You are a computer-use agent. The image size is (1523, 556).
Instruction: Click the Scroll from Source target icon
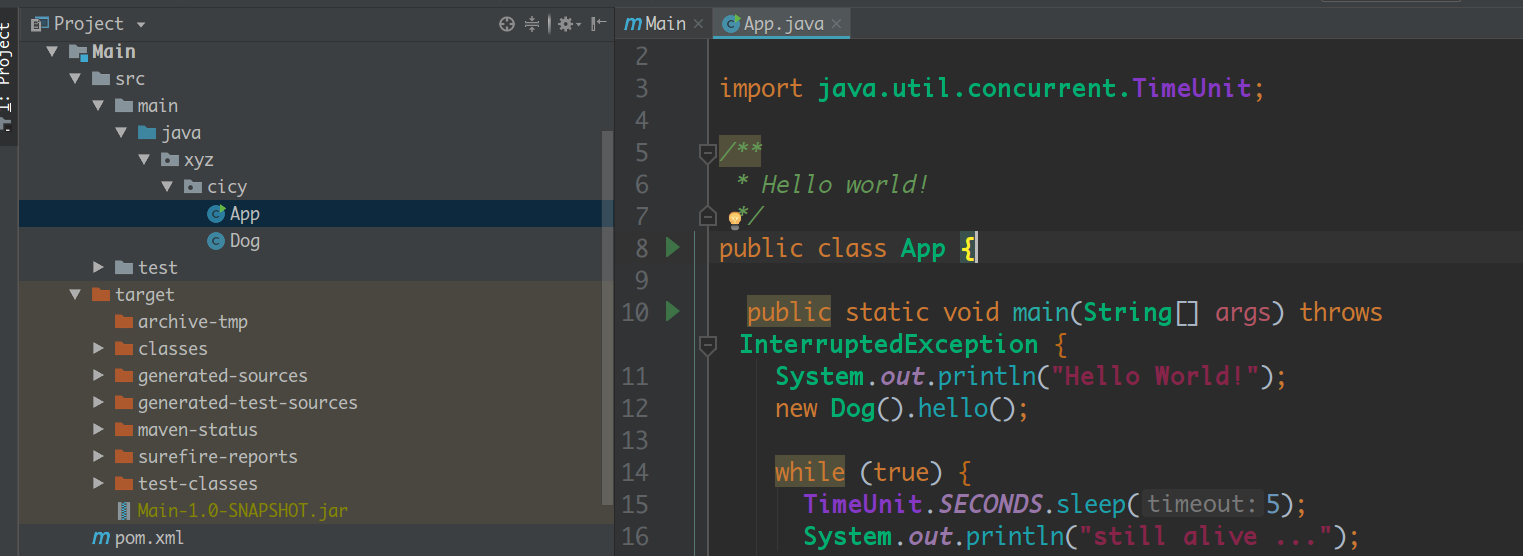tap(507, 24)
